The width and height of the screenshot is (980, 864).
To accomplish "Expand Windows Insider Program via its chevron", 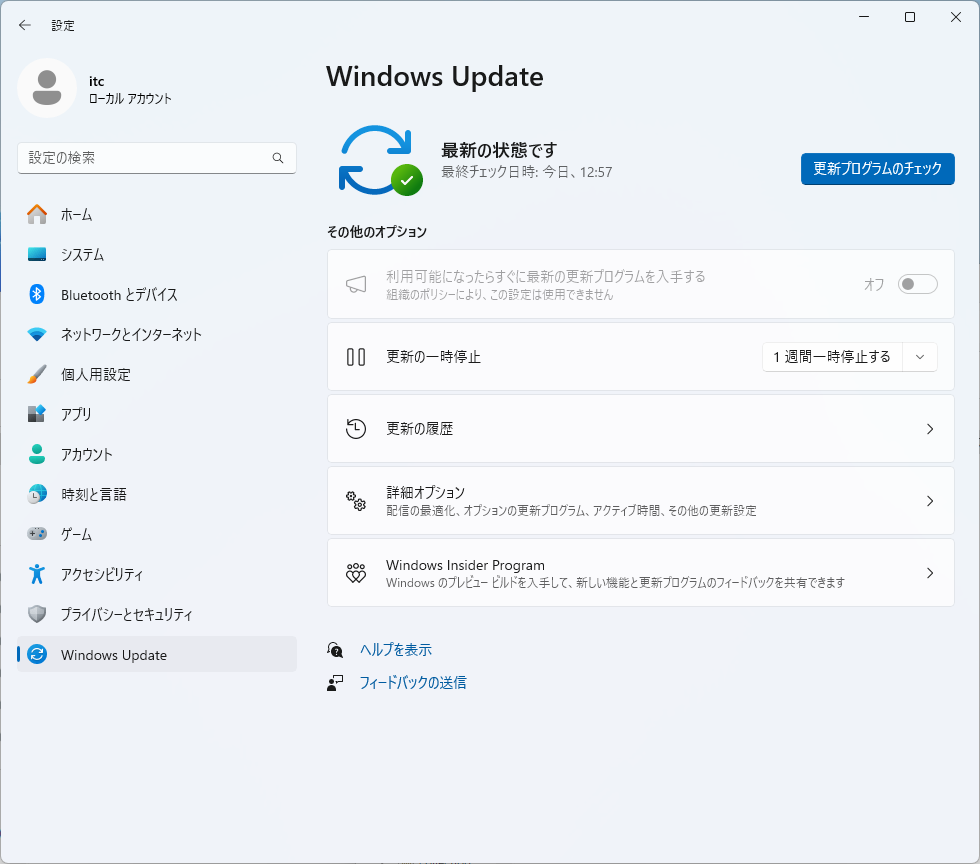I will [930, 573].
